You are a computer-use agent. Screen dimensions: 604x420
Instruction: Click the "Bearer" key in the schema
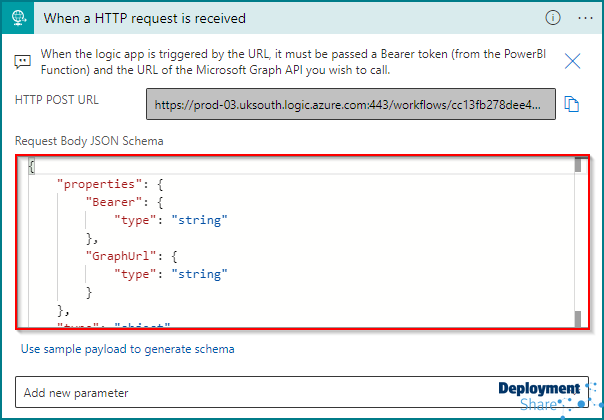click(x=111, y=202)
